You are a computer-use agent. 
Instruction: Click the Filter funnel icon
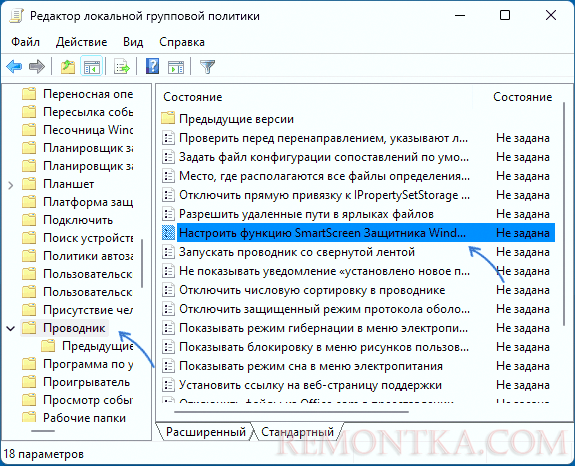[207, 67]
